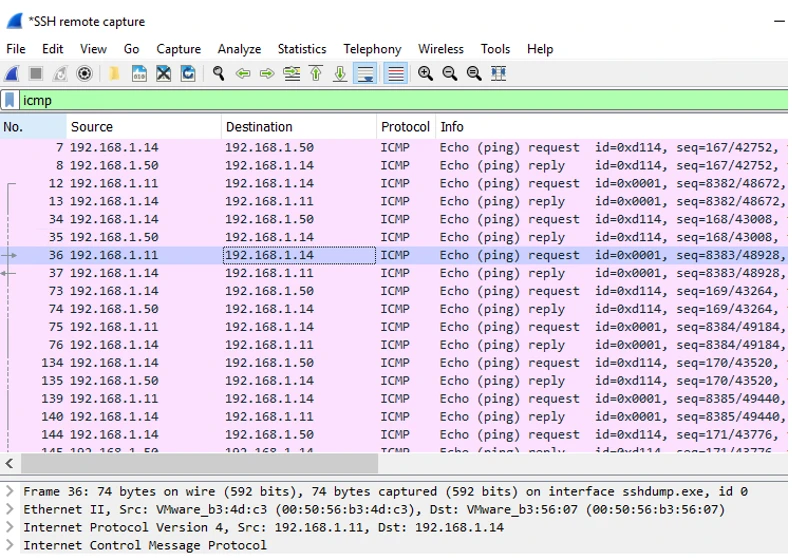Zoom in on packet list text
Image resolution: width=792 pixels, height=558 pixels.
pyautogui.click(x=426, y=74)
